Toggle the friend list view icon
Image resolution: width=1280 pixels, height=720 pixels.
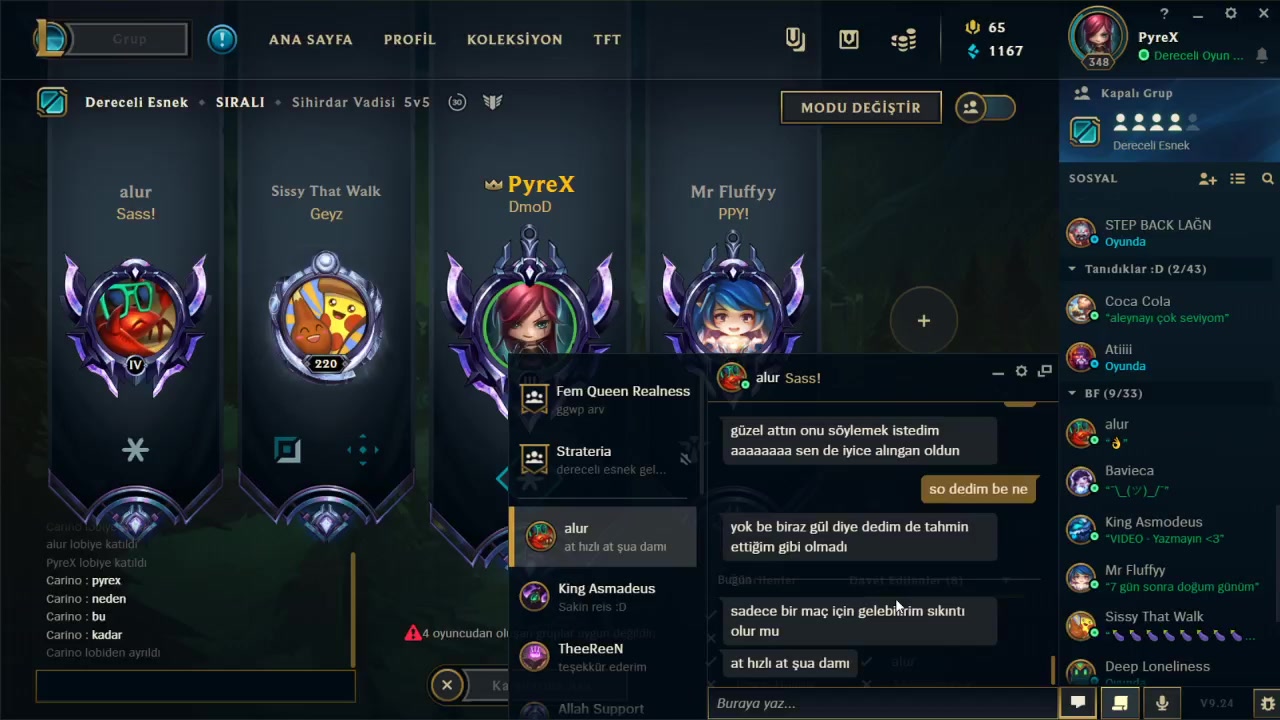click(x=1238, y=179)
